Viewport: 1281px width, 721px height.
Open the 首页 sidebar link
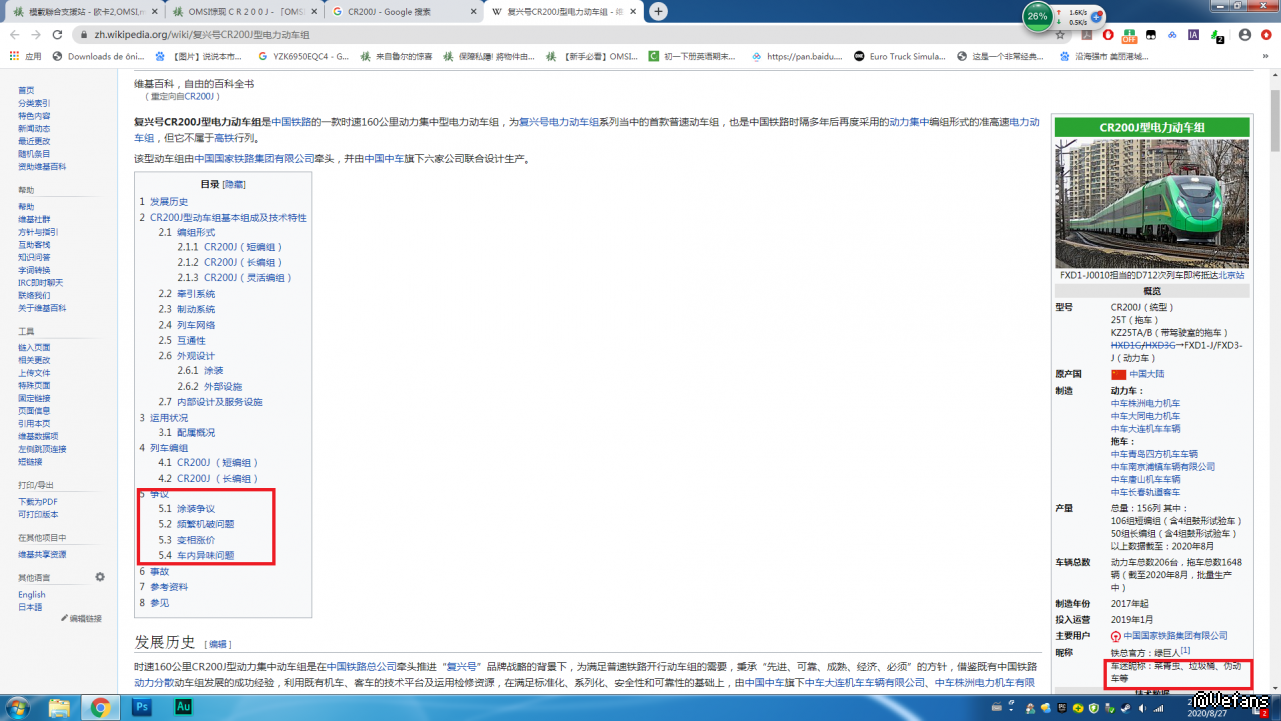[x=26, y=90]
